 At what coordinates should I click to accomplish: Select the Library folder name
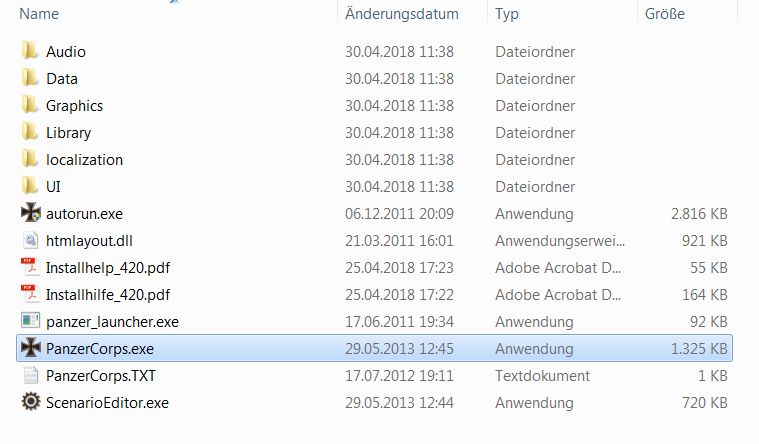pos(68,132)
